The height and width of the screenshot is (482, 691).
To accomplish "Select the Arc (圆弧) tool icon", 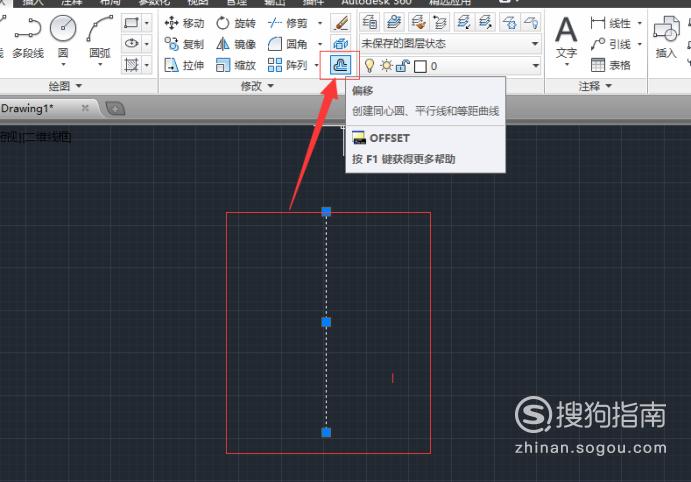I will (x=100, y=28).
